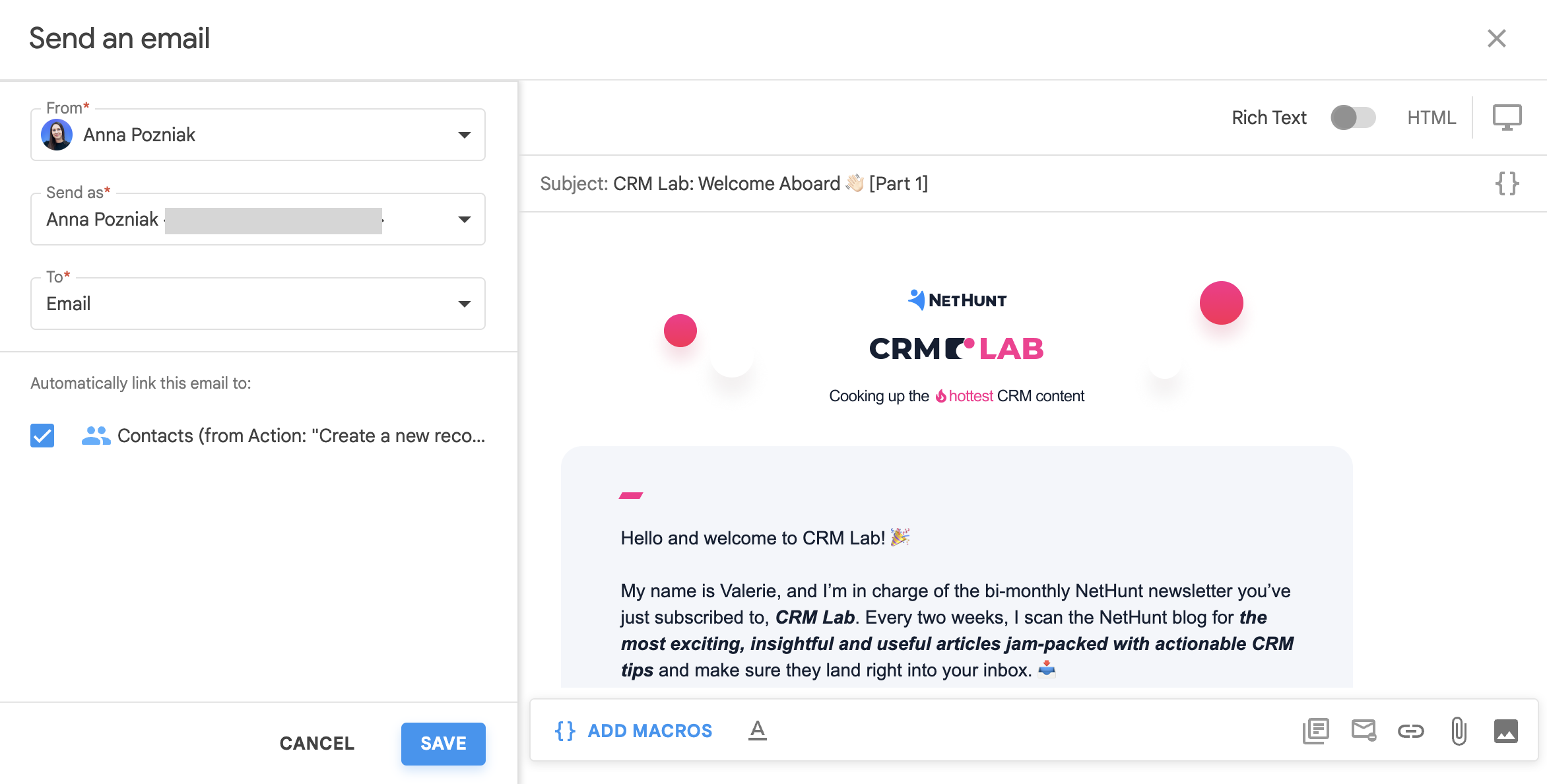Open text formatting options icon
Image resolution: width=1547 pixels, height=784 pixels.
point(758,731)
